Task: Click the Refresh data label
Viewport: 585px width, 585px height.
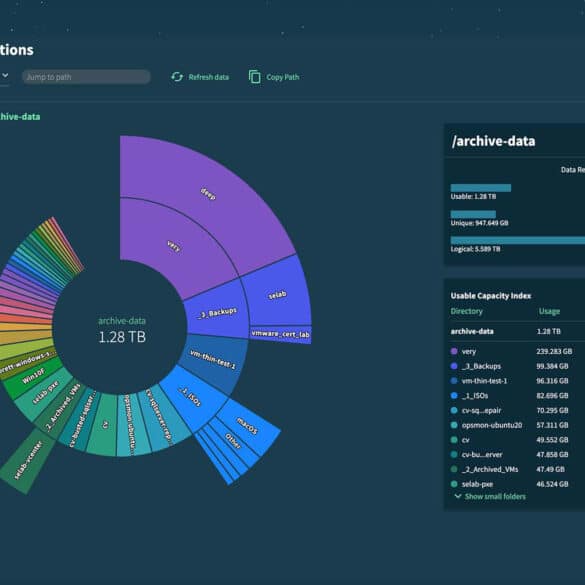Action: point(209,77)
